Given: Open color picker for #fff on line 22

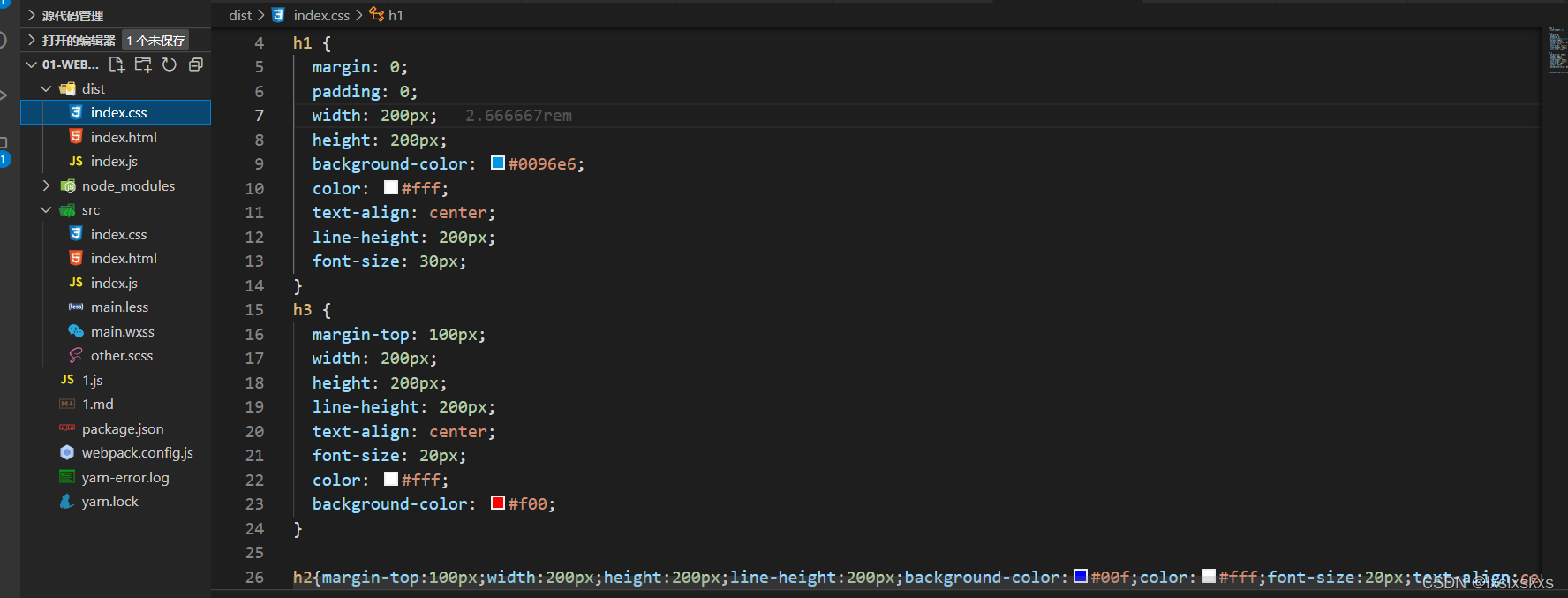Looking at the screenshot, I should pyautogui.click(x=391, y=479).
